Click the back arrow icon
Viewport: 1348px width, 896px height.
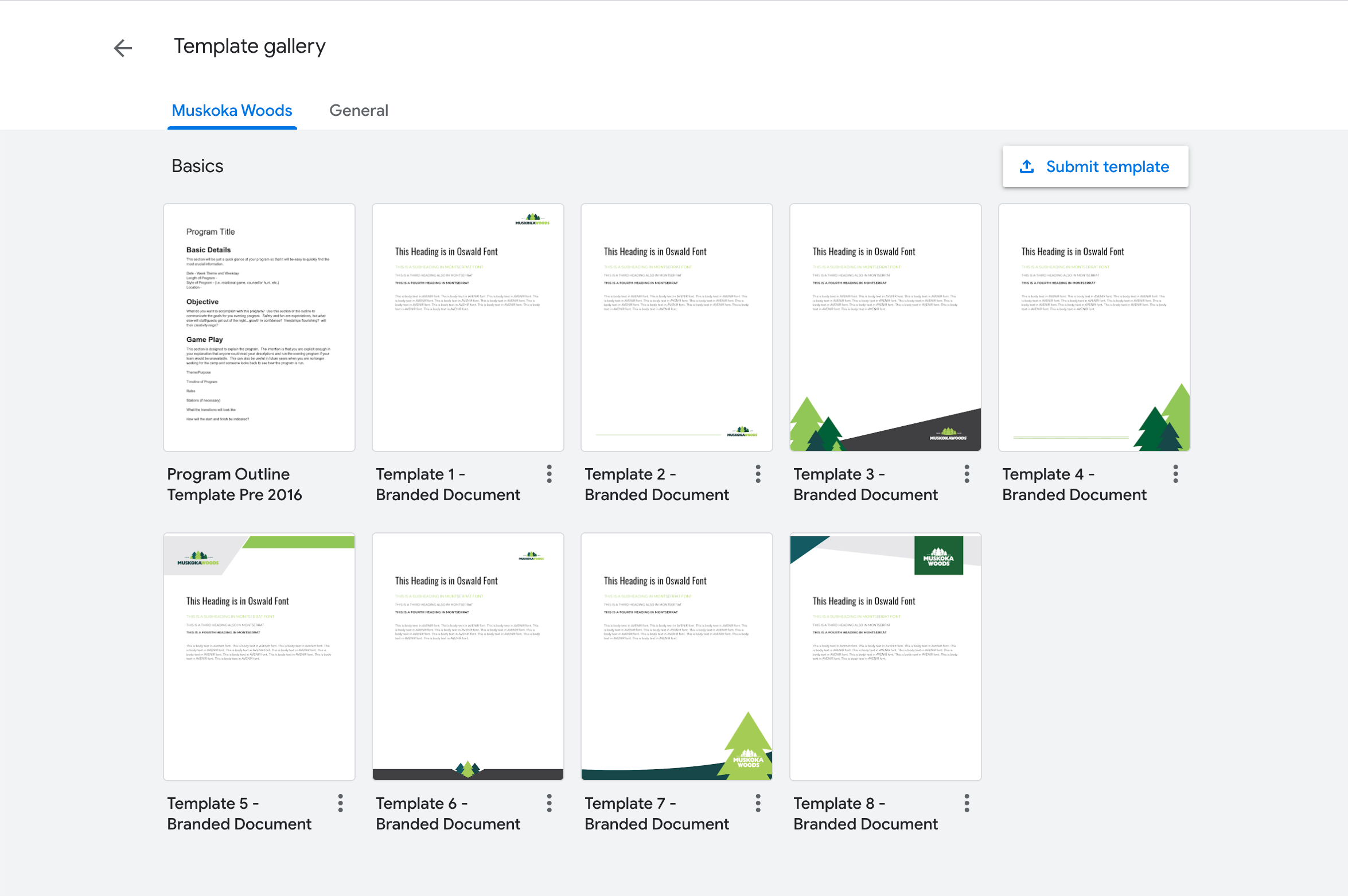point(123,48)
